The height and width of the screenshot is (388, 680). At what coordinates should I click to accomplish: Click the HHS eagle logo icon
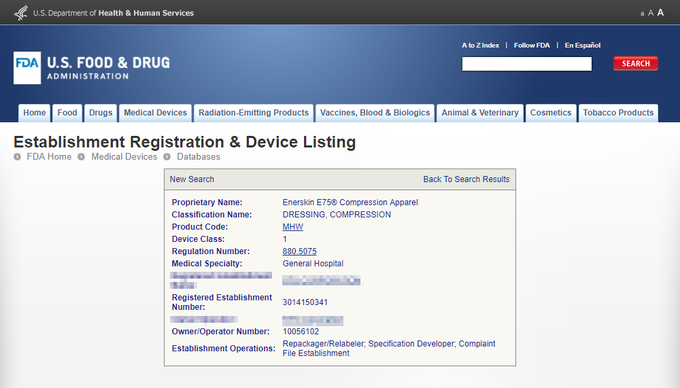pyautogui.click(x=20, y=13)
